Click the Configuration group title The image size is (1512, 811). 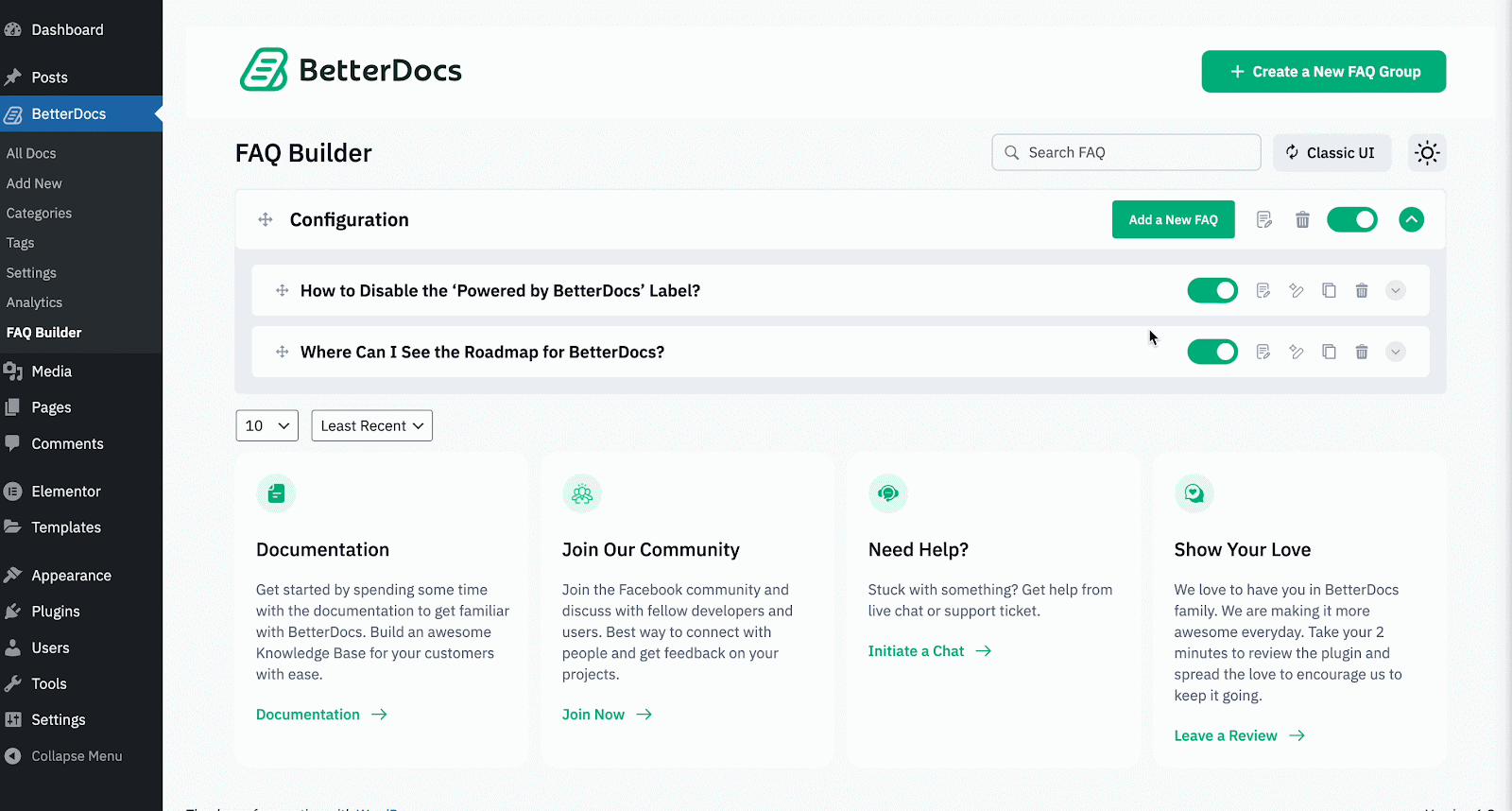tap(350, 219)
